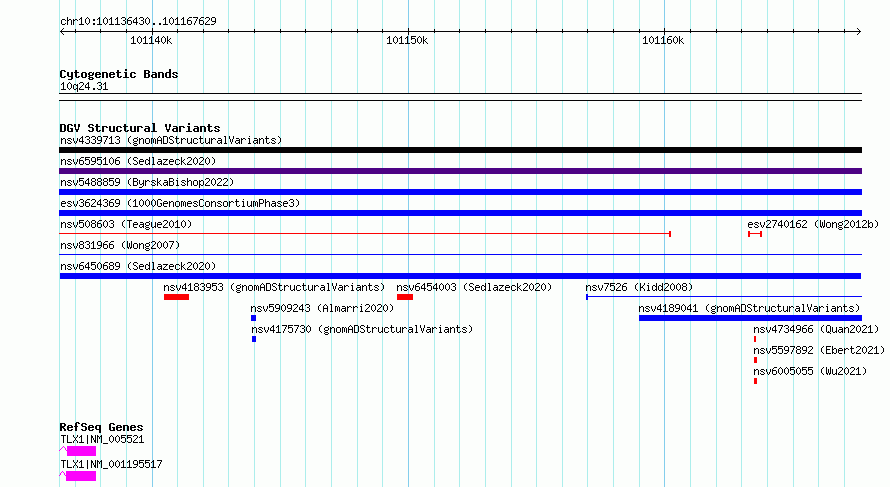Select the nsv6595106 purple variant bar
This screenshot has height=487, width=890.
coord(460,171)
